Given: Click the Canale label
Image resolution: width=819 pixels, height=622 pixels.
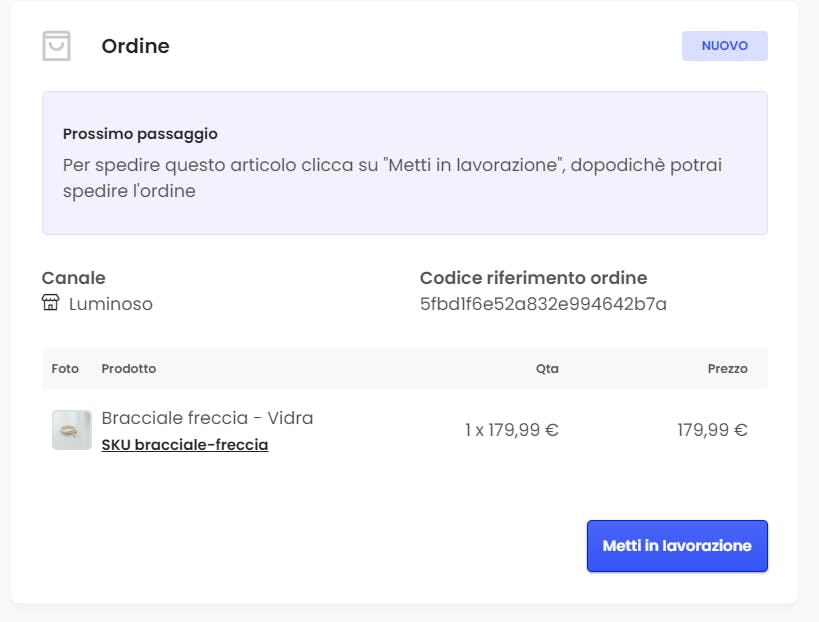Looking at the screenshot, I should (73, 278).
